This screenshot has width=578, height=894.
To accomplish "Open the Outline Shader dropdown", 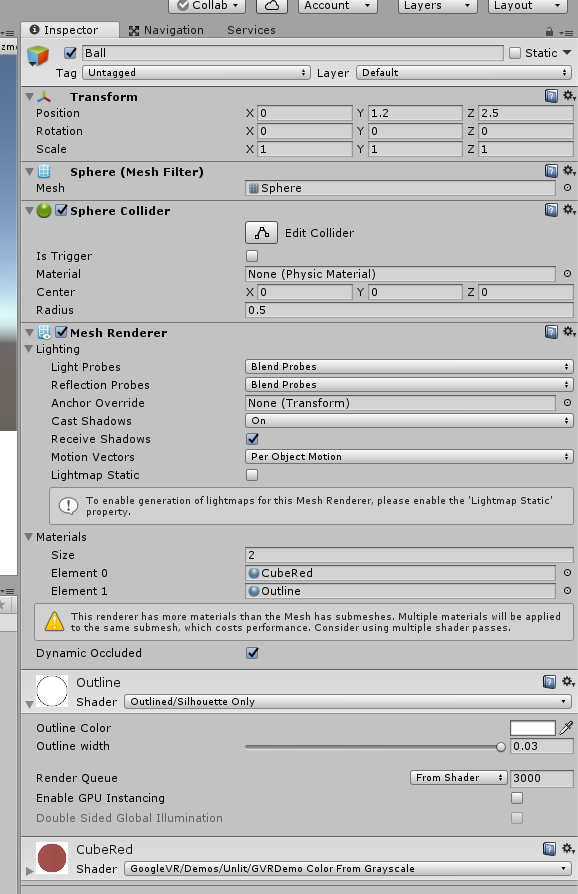I will pos(348,701).
